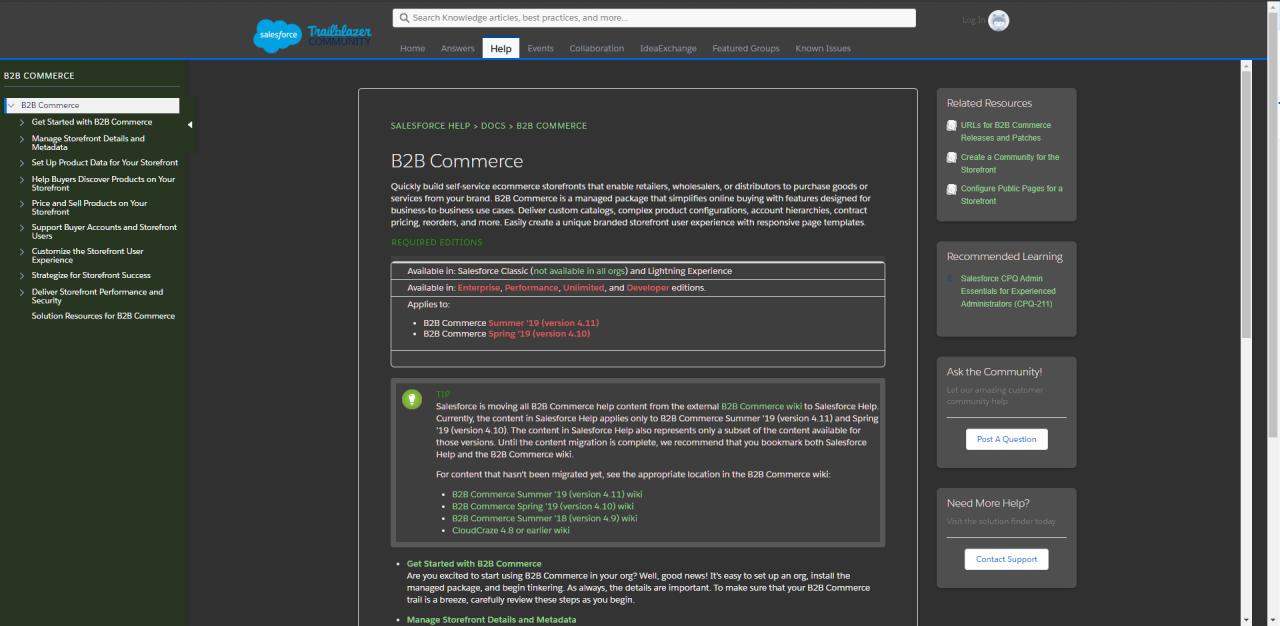Collapse the sidebar using the left-pointing arrow
Image resolution: width=1280 pixels, height=626 pixels.
[190, 125]
